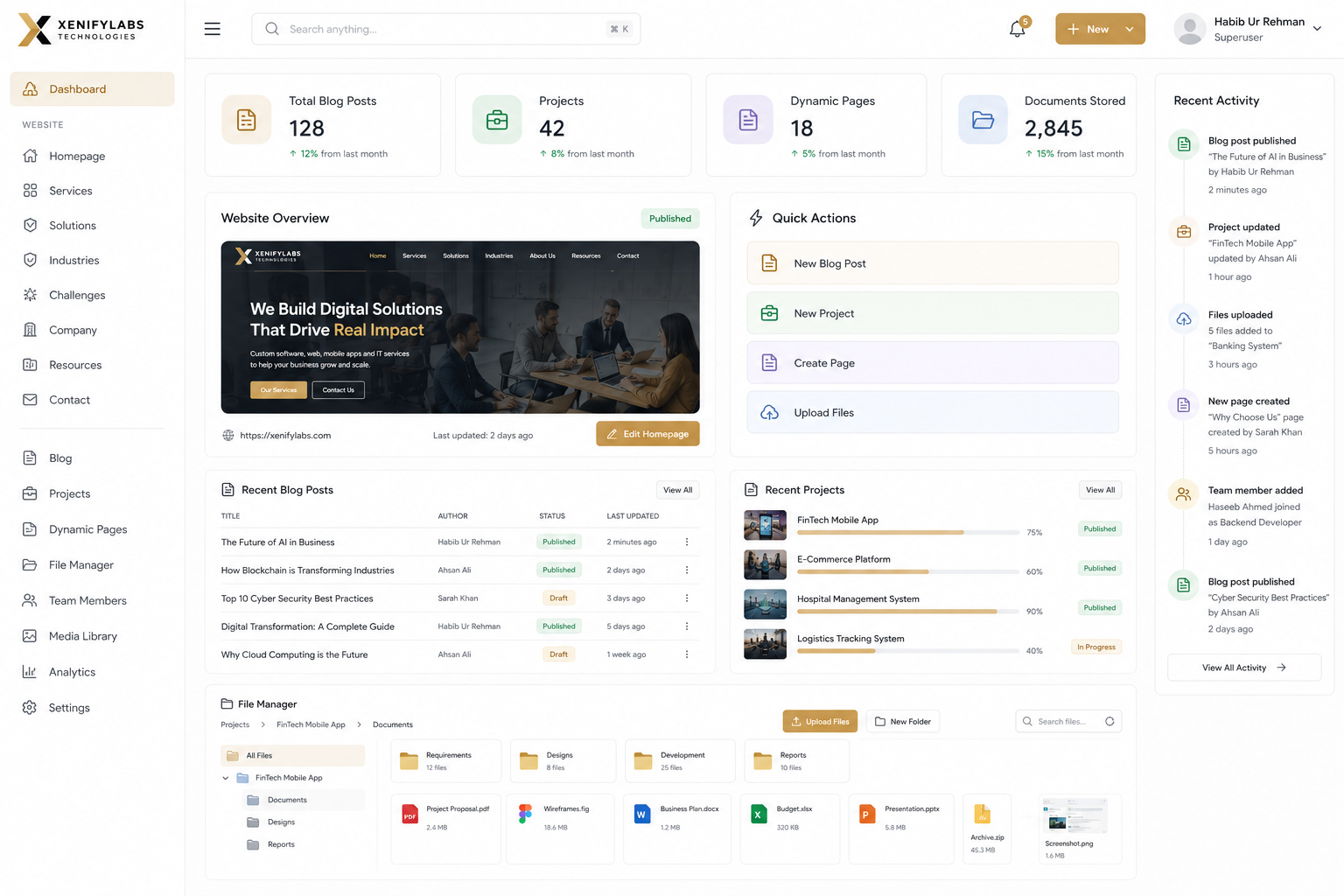Click the Projects breadcrumb link

coord(235,724)
